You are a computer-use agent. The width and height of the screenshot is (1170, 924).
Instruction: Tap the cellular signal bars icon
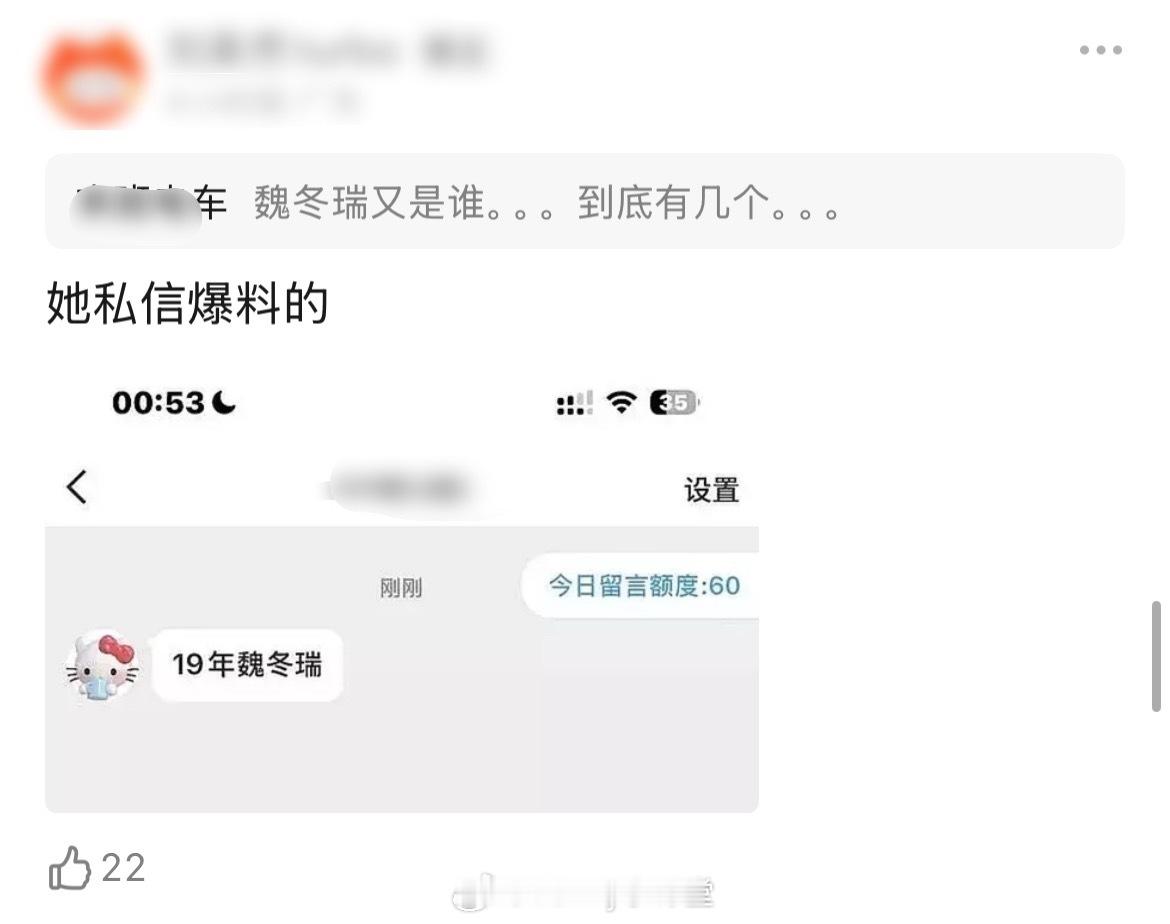(575, 403)
